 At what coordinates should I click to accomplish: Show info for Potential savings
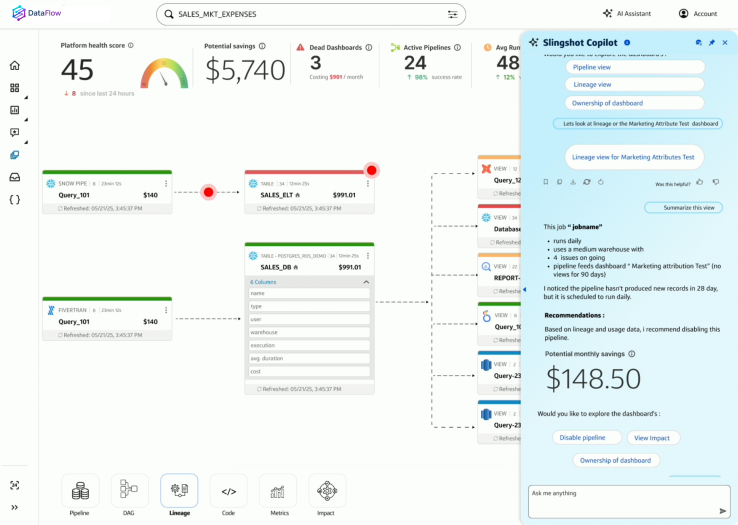262,46
